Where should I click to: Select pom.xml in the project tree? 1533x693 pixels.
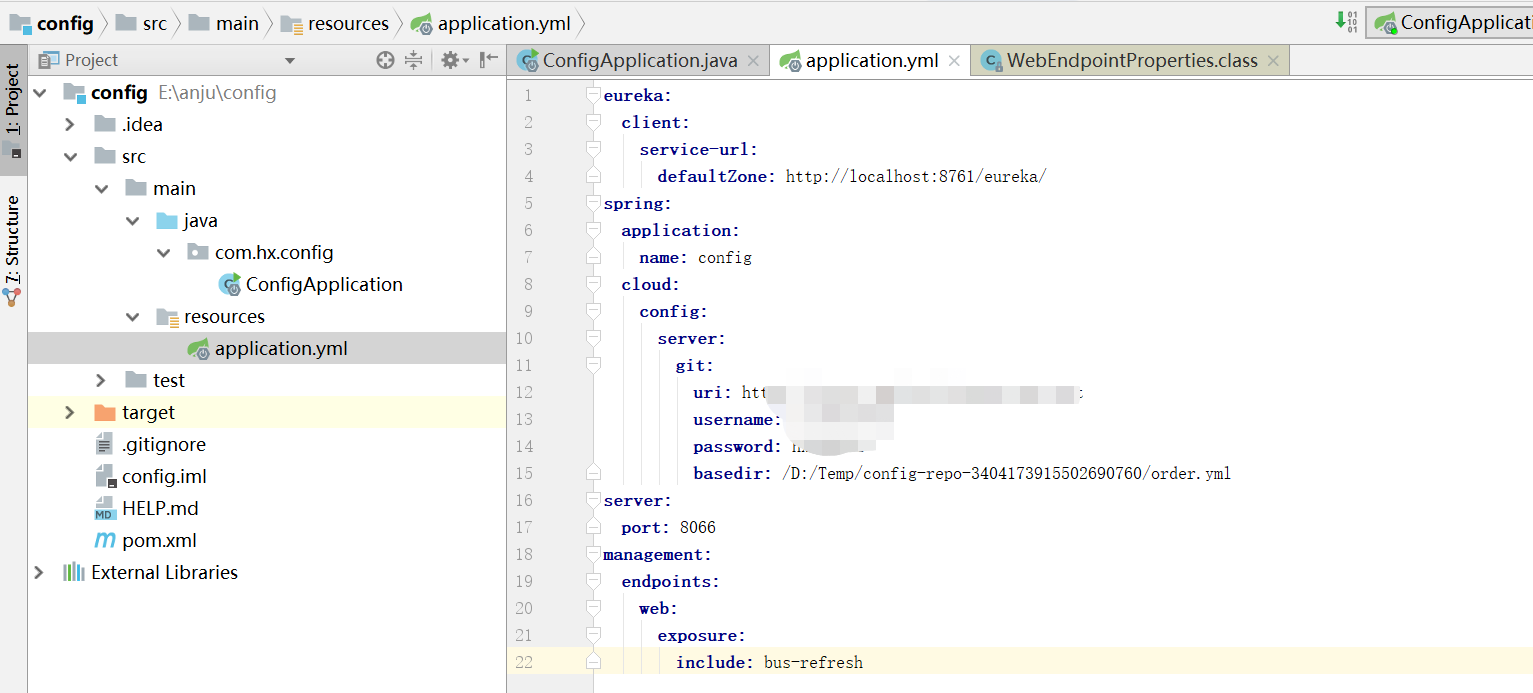(x=159, y=541)
